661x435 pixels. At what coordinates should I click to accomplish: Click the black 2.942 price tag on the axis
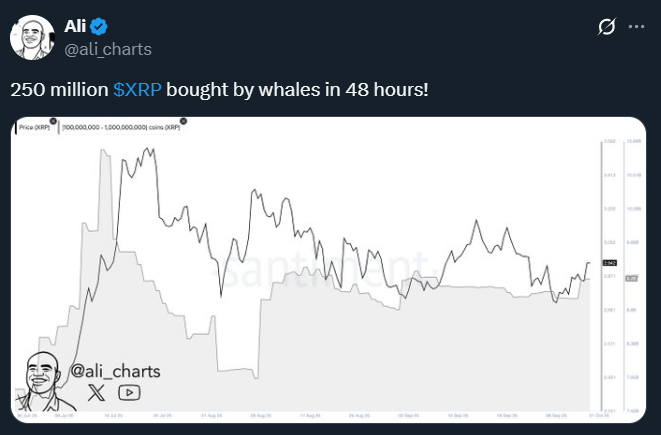click(x=610, y=264)
